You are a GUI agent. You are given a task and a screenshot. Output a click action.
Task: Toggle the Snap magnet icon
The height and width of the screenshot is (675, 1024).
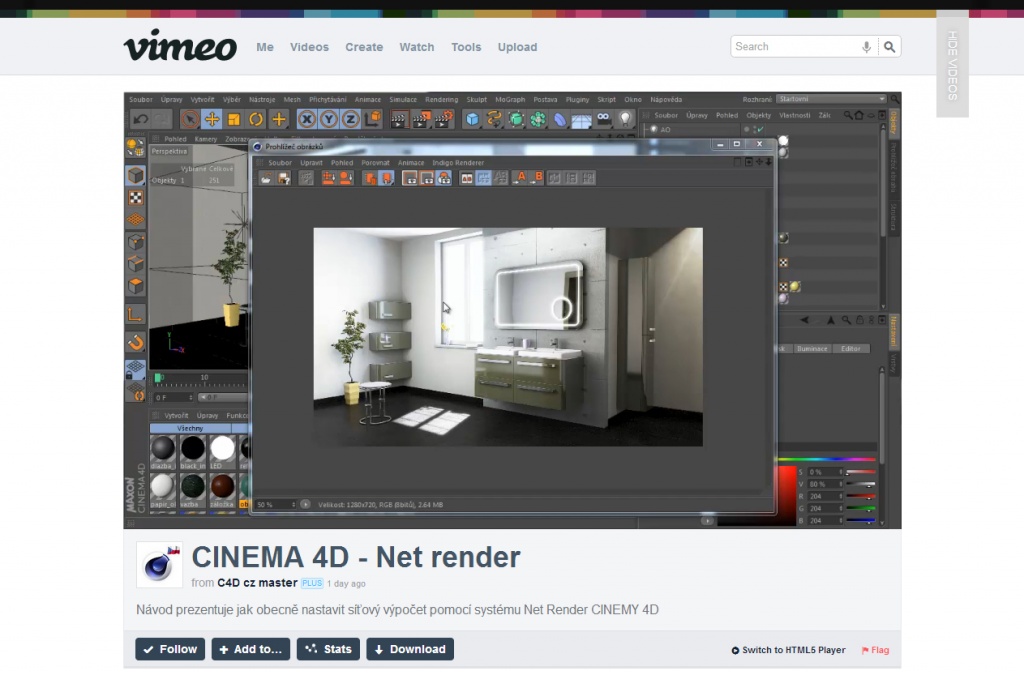click(135, 343)
